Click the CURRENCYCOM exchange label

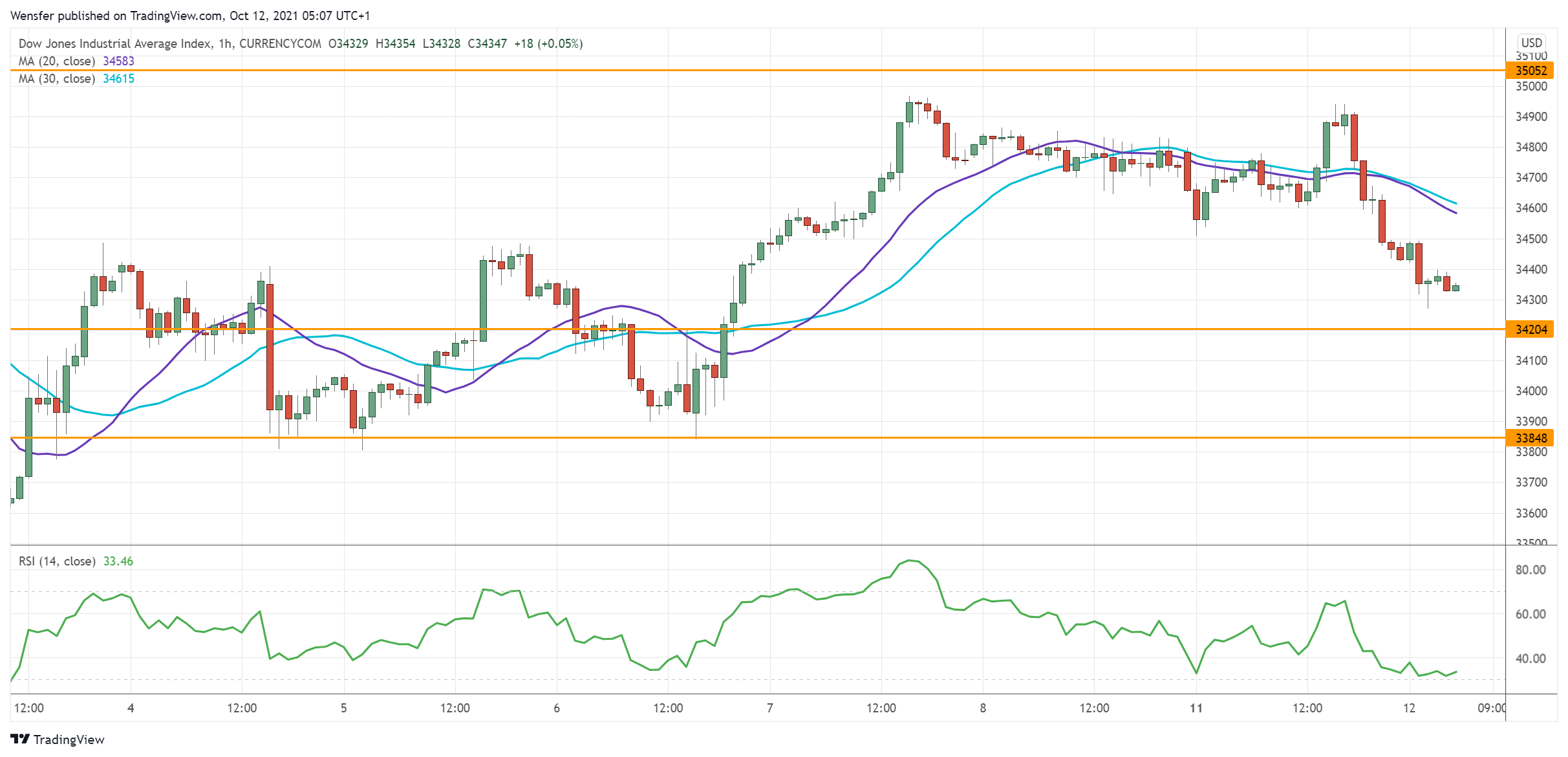pos(280,43)
